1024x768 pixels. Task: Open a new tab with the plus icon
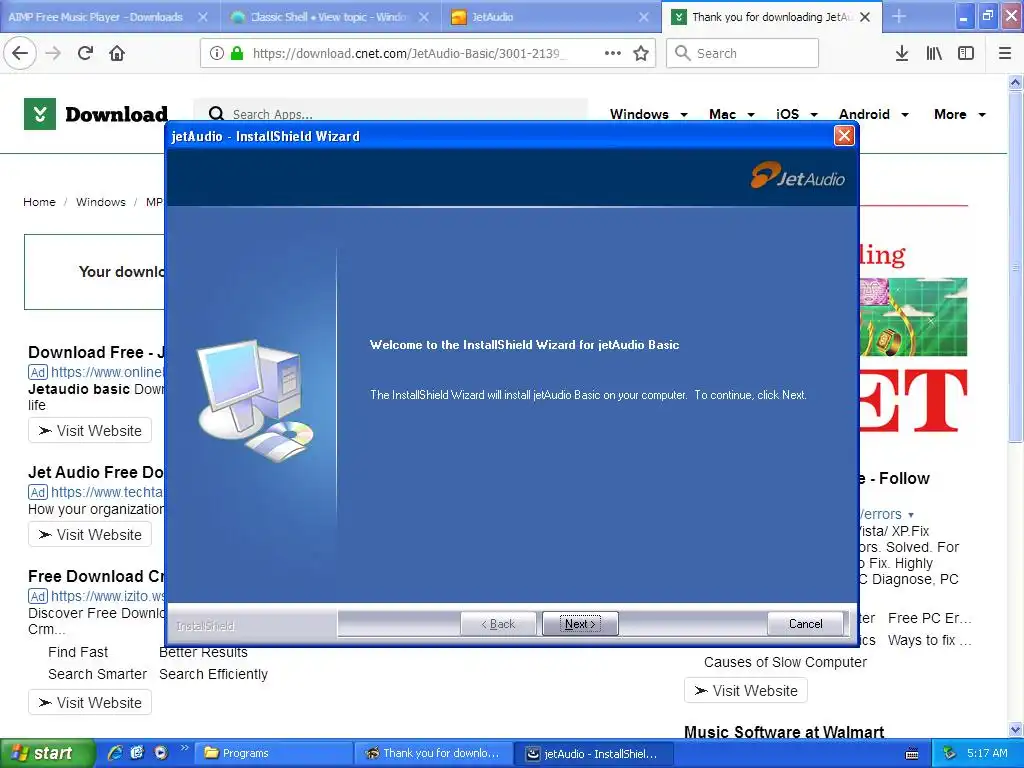click(x=899, y=16)
